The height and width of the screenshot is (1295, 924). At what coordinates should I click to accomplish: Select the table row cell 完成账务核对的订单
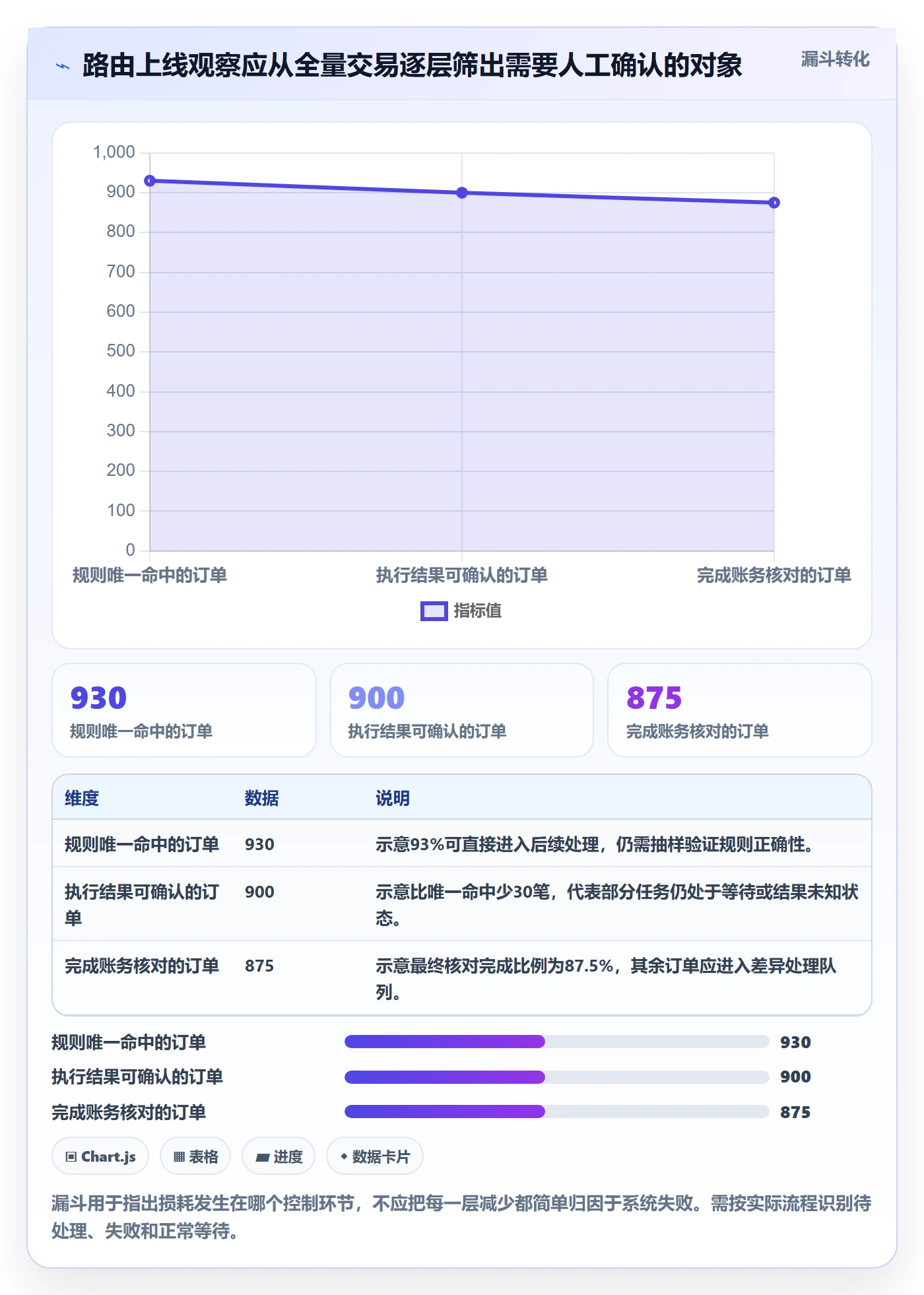(142, 966)
